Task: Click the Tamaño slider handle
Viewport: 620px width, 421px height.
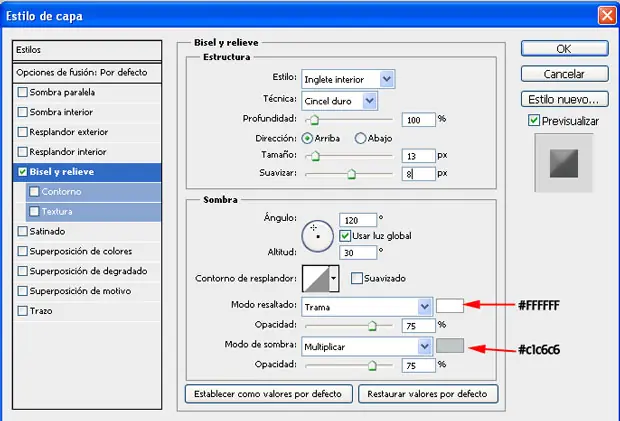Action: click(x=315, y=156)
